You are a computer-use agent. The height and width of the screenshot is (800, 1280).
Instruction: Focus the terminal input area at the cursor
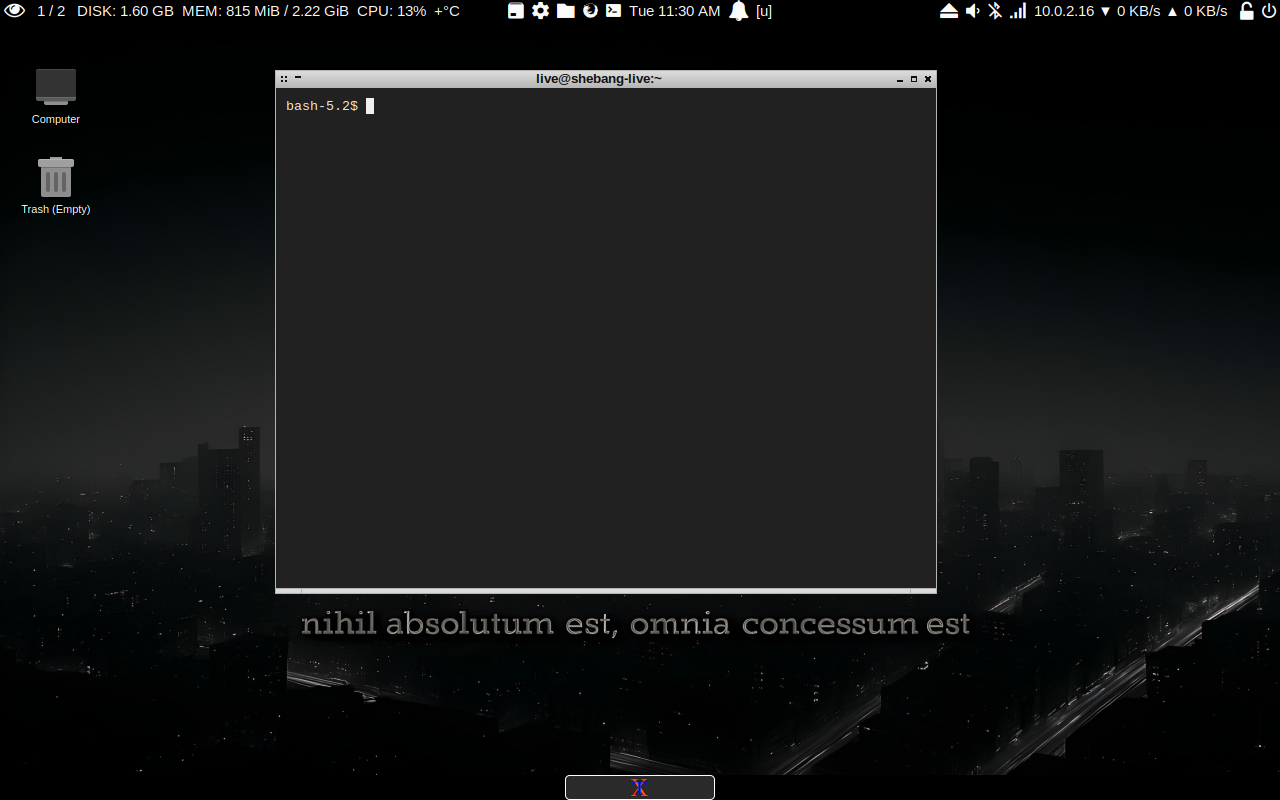point(370,106)
